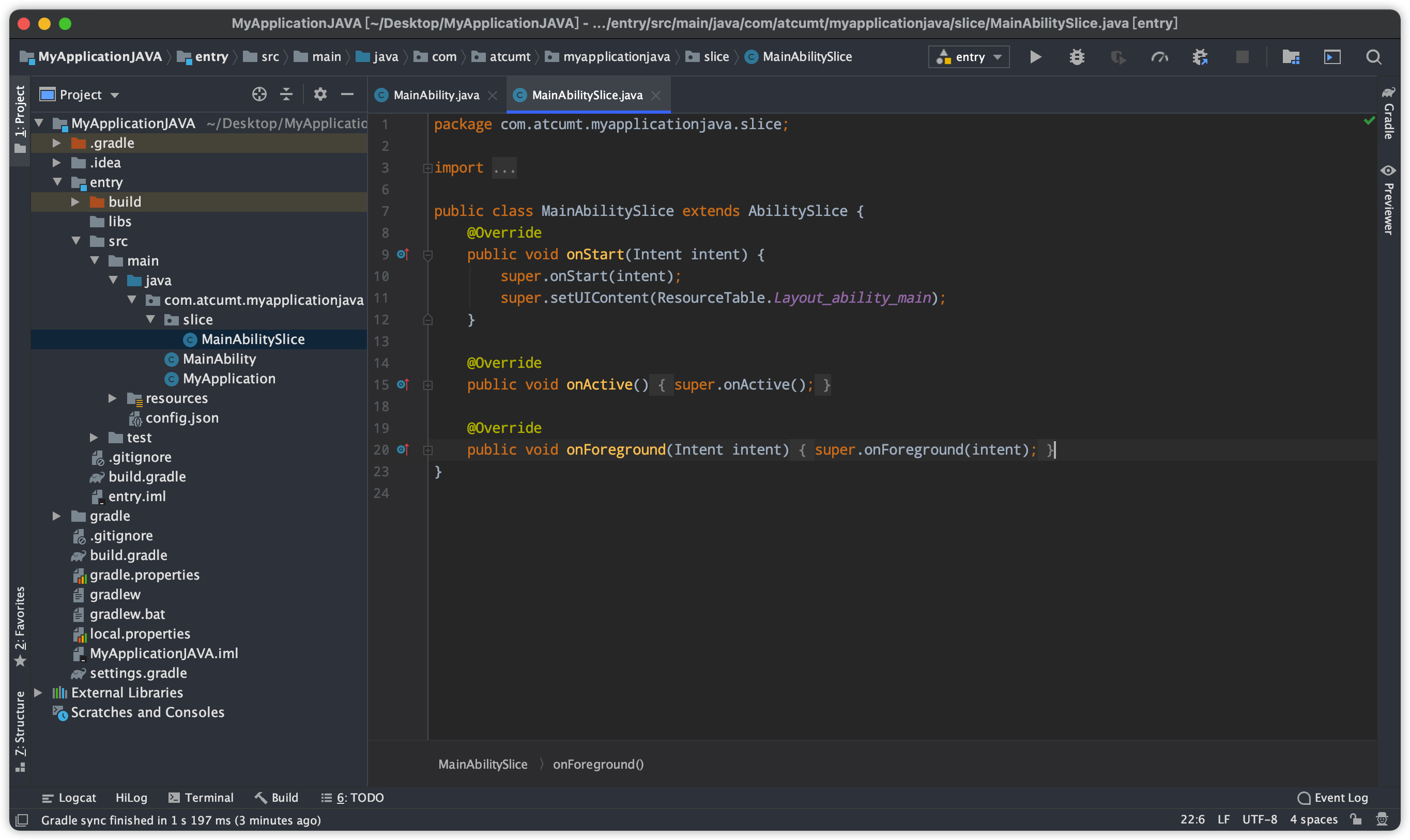Click the green inspection checkmark in the editor
This screenshot has height=840, width=1410.
click(x=1369, y=120)
